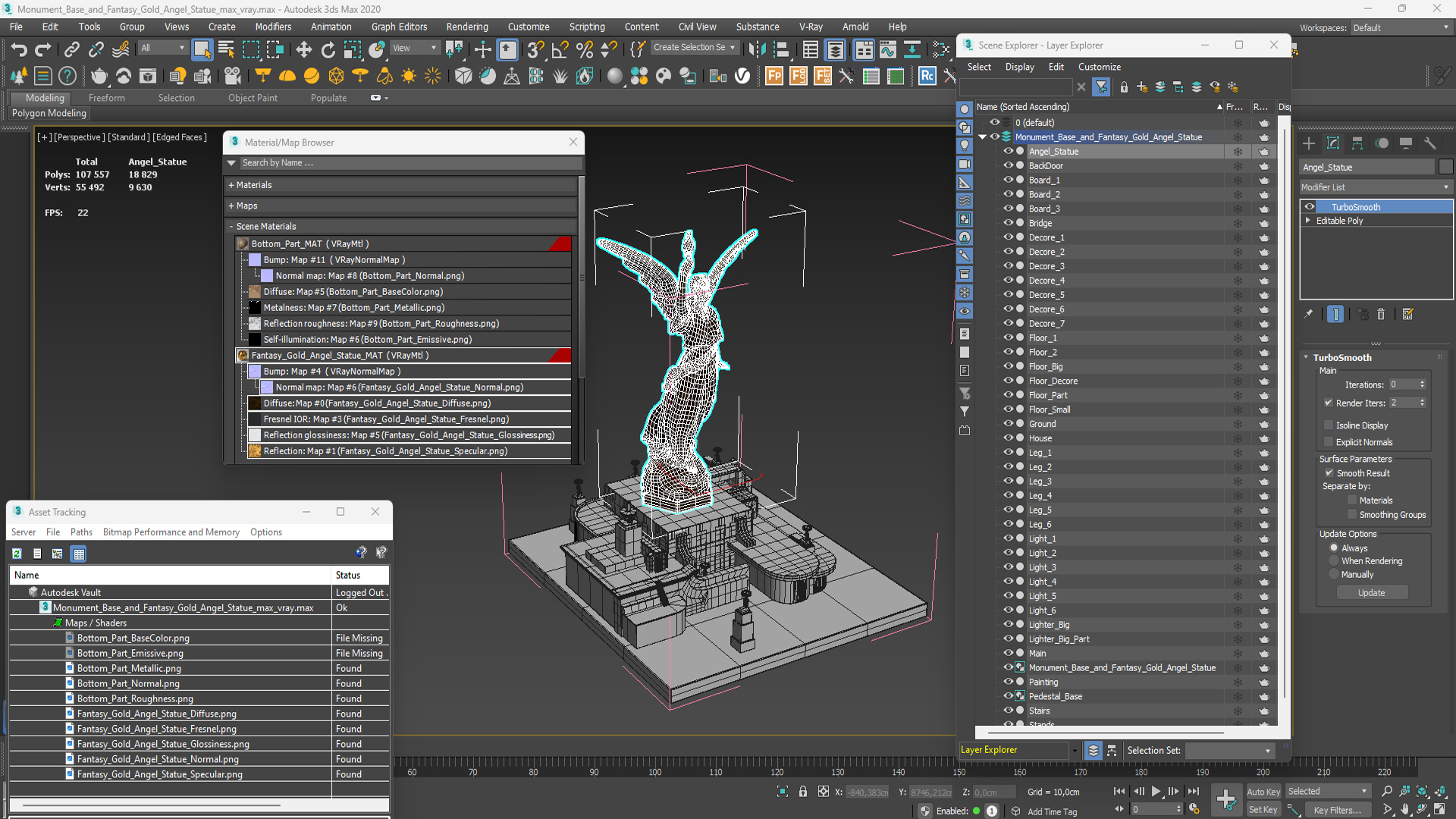The height and width of the screenshot is (819, 1456).
Task: Select Manually update option
Action: point(1334,575)
